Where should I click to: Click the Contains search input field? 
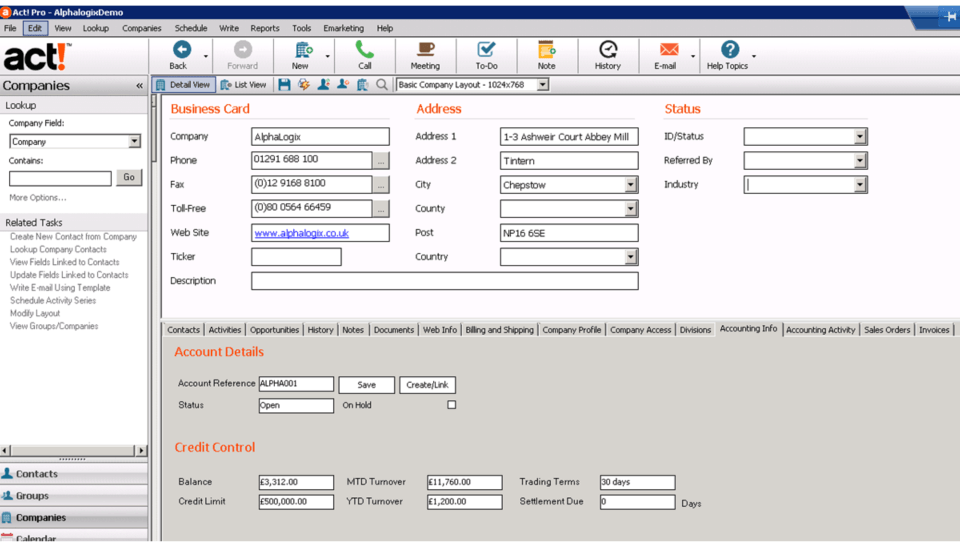tap(60, 178)
